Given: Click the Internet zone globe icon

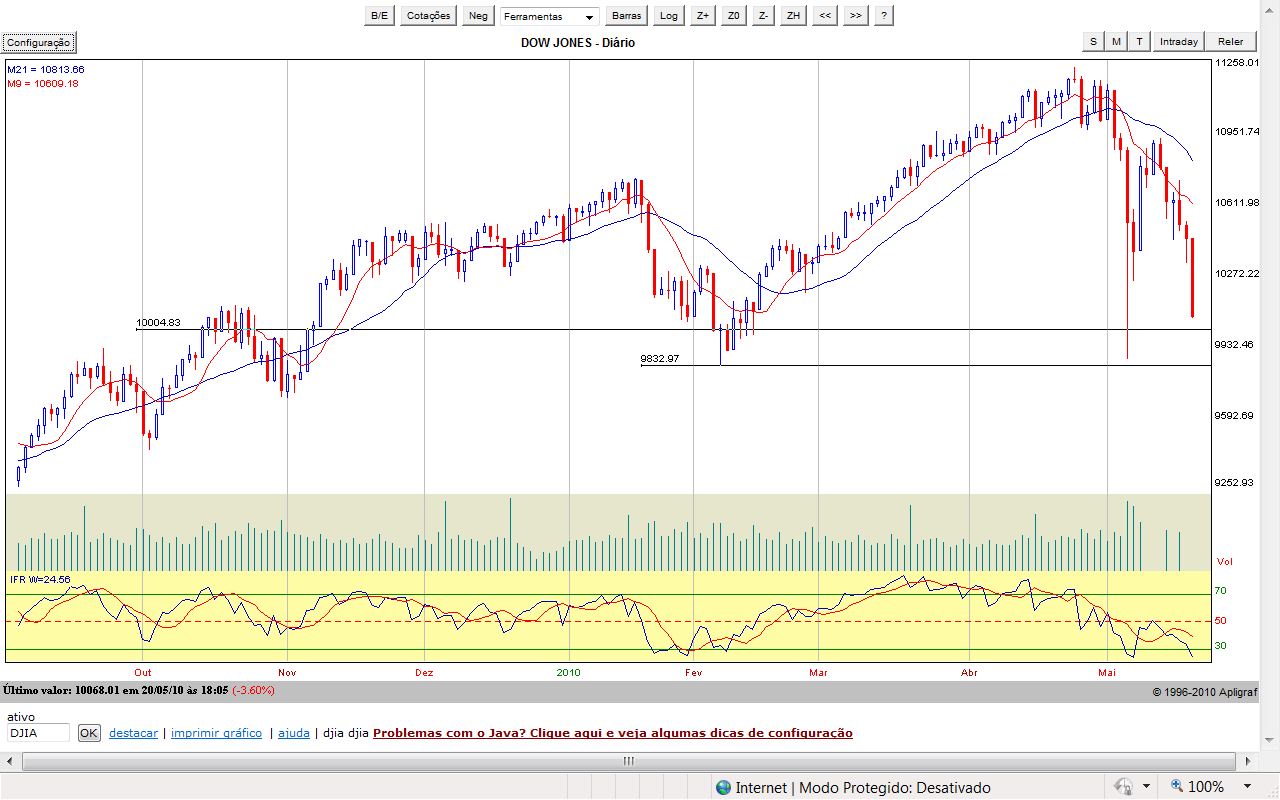Looking at the screenshot, I should (x=723, y=787).
